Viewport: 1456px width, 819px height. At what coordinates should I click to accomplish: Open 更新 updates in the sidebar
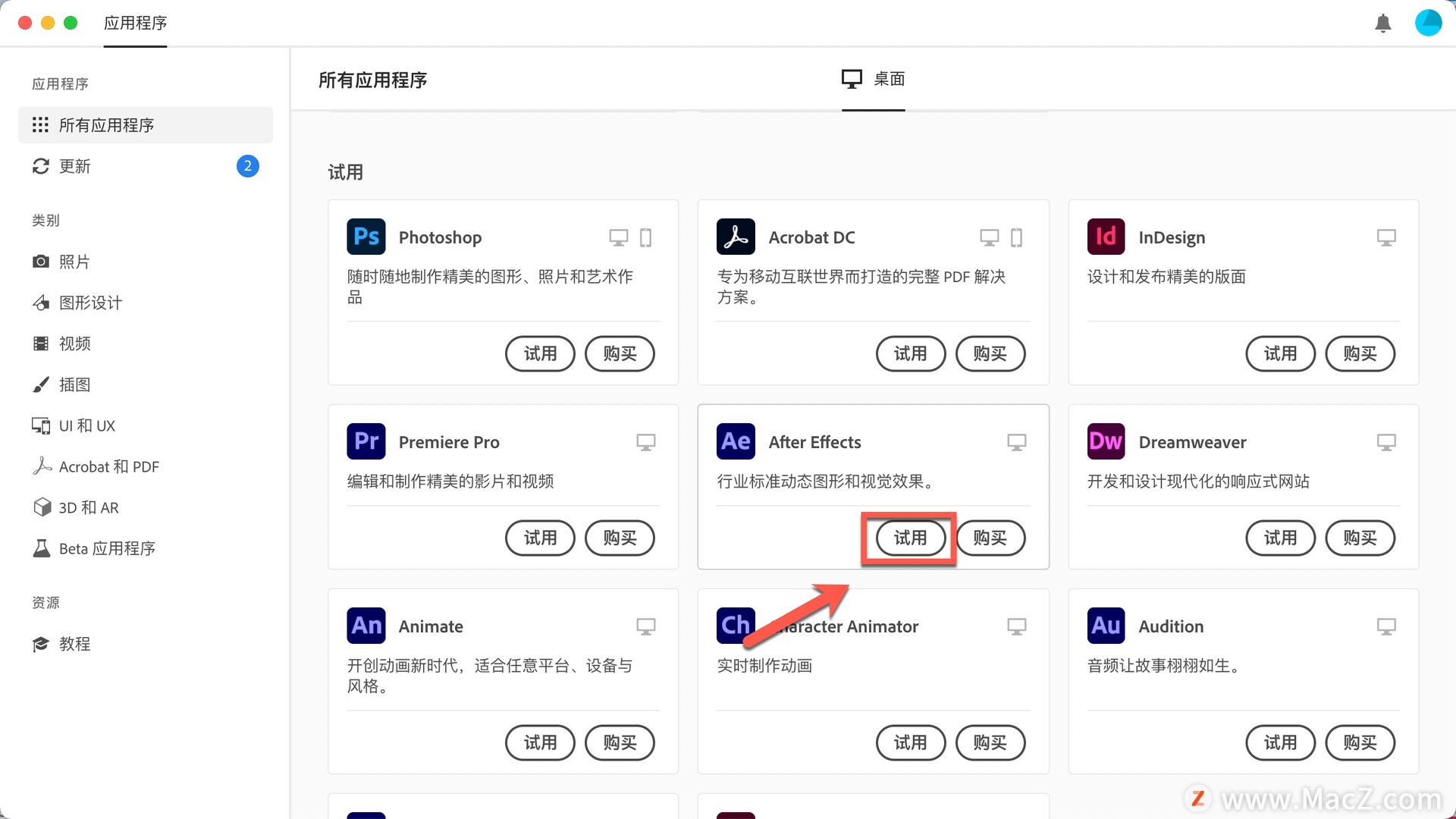tap(145, 166)
